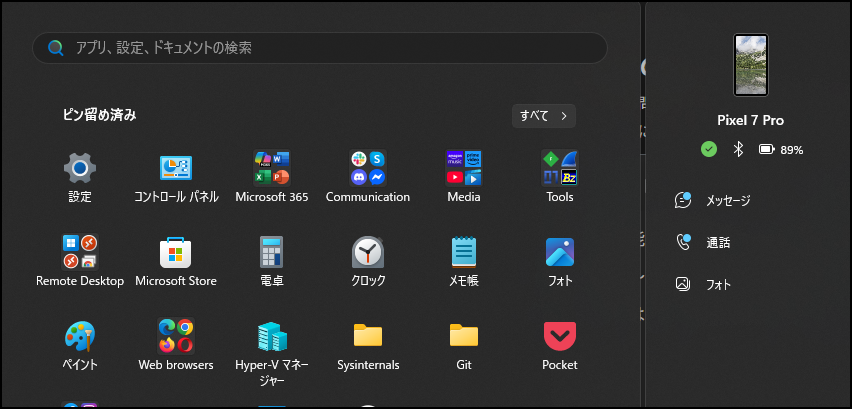Image resolution: width=852 pixels, height=409 pixels.
Task: Launch コントロール パネル
Action: click(176, 178)
